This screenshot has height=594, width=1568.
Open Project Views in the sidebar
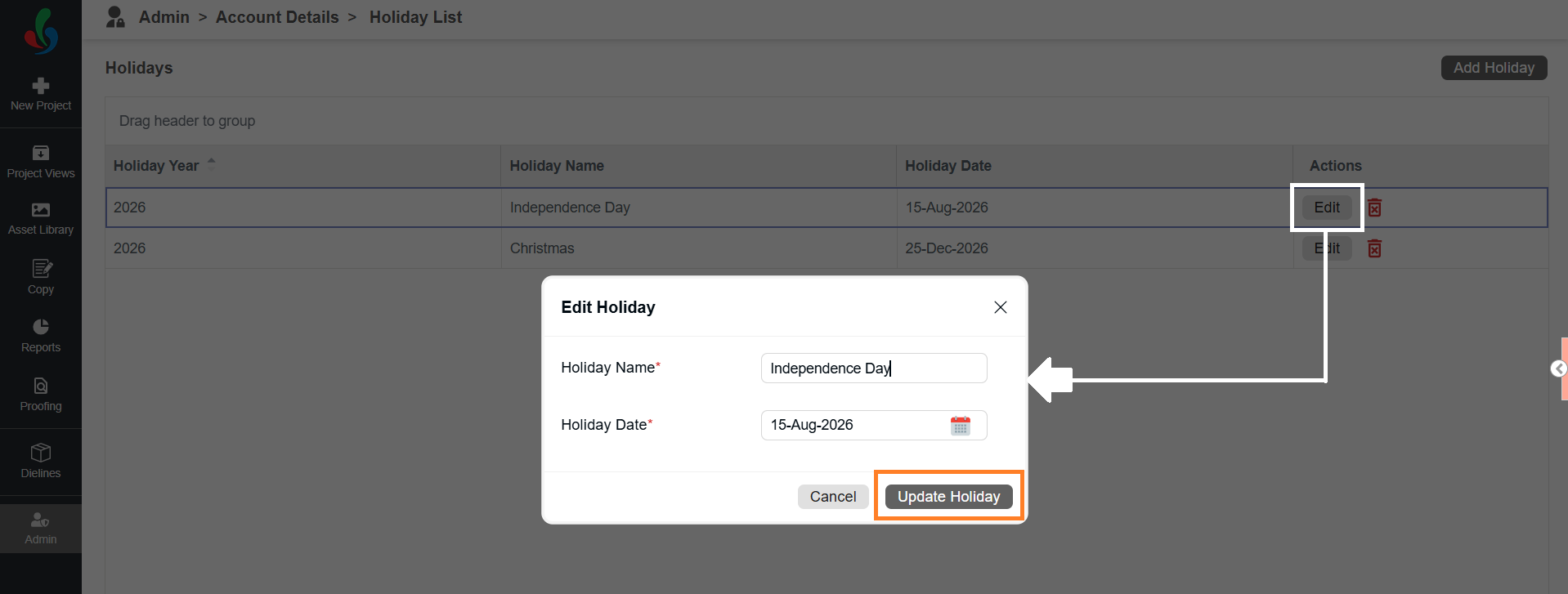[41, 162]
